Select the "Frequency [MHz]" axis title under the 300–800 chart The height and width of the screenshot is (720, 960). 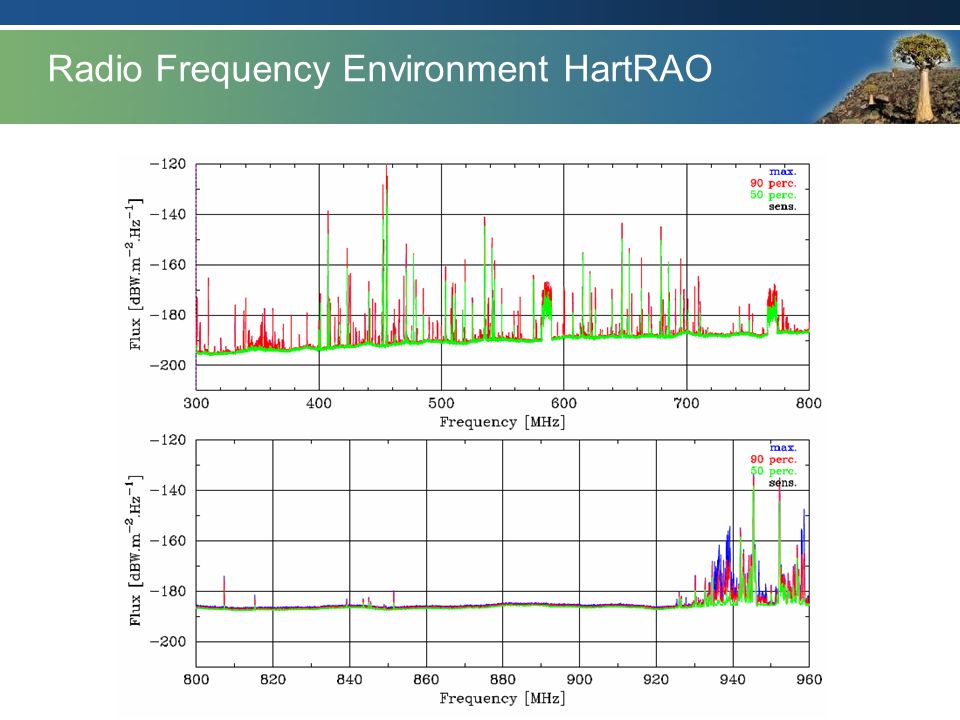502,422
